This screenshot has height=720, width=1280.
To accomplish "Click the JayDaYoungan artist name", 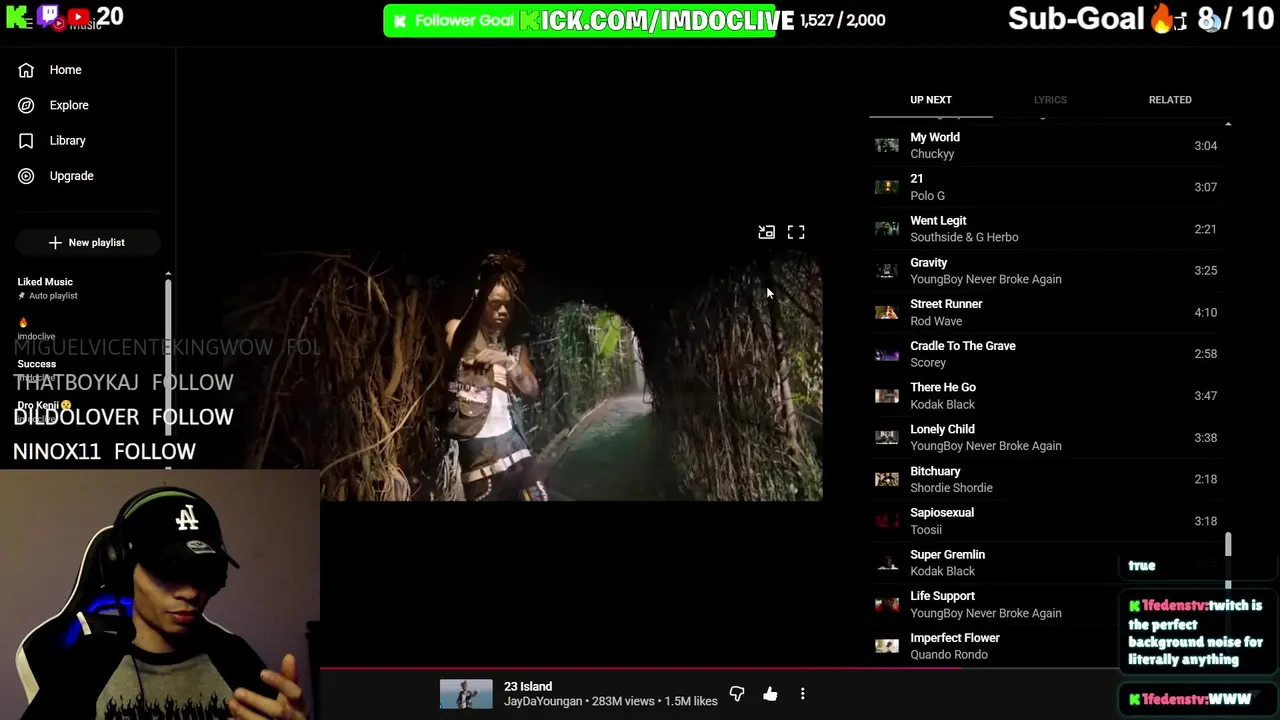I will coord(545,702).
